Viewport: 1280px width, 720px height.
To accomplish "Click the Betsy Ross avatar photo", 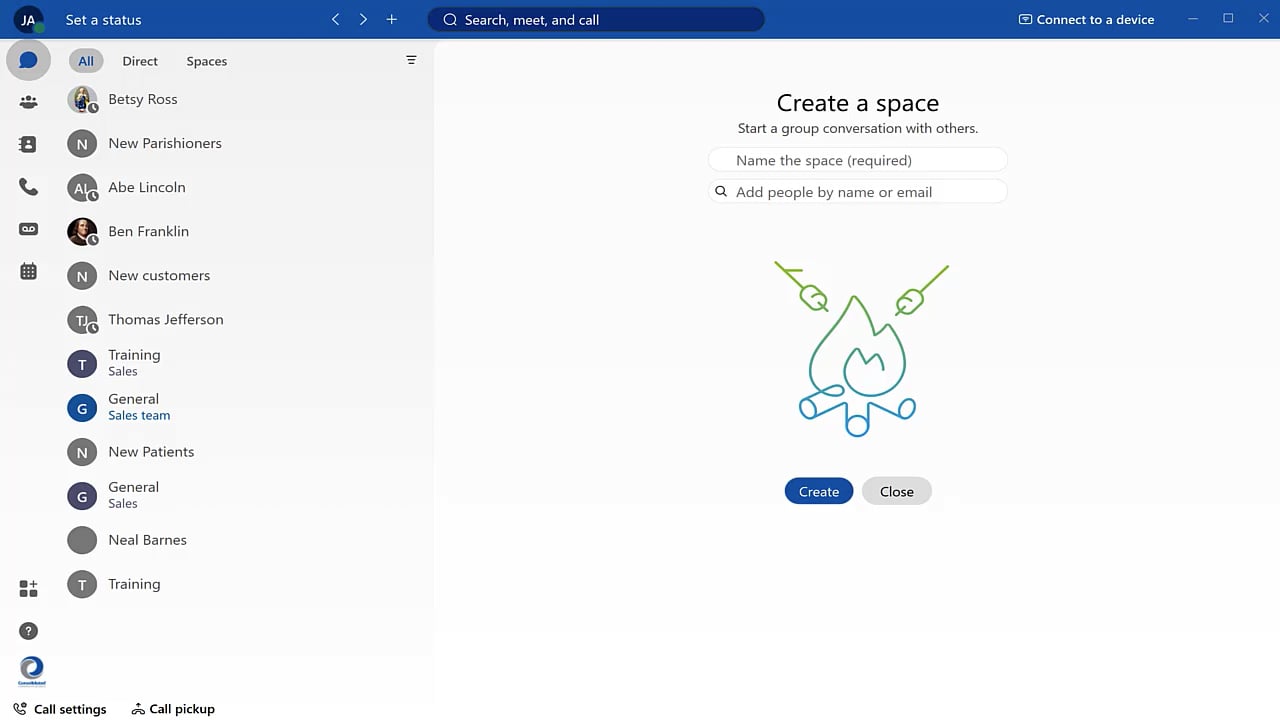I will pos(82,99).
